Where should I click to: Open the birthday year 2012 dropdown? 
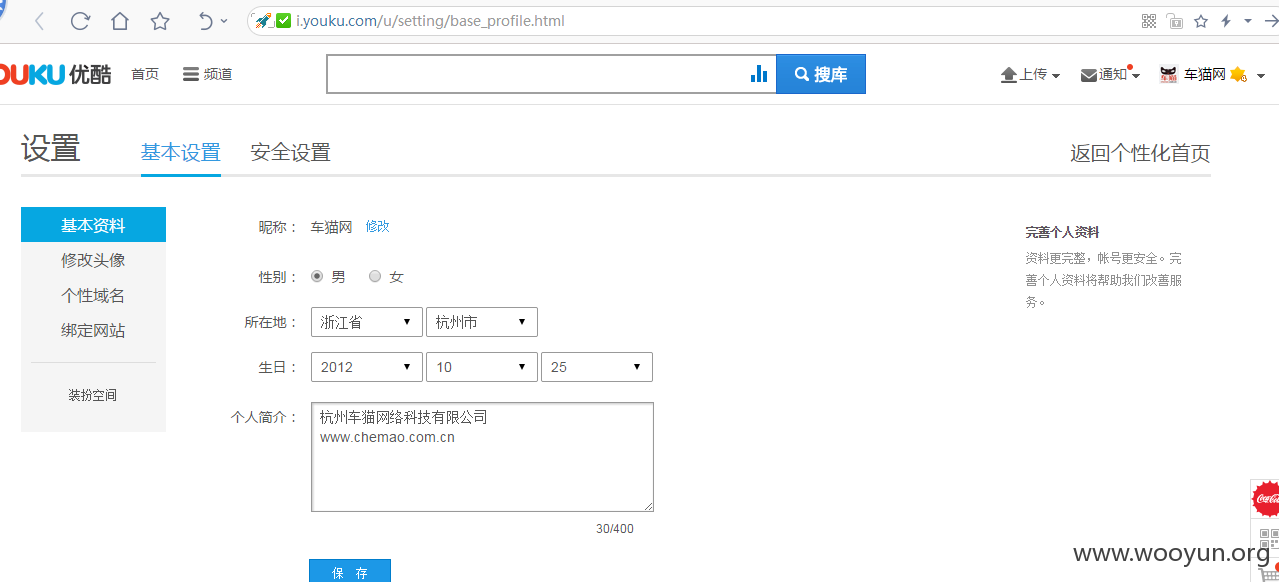367,367
